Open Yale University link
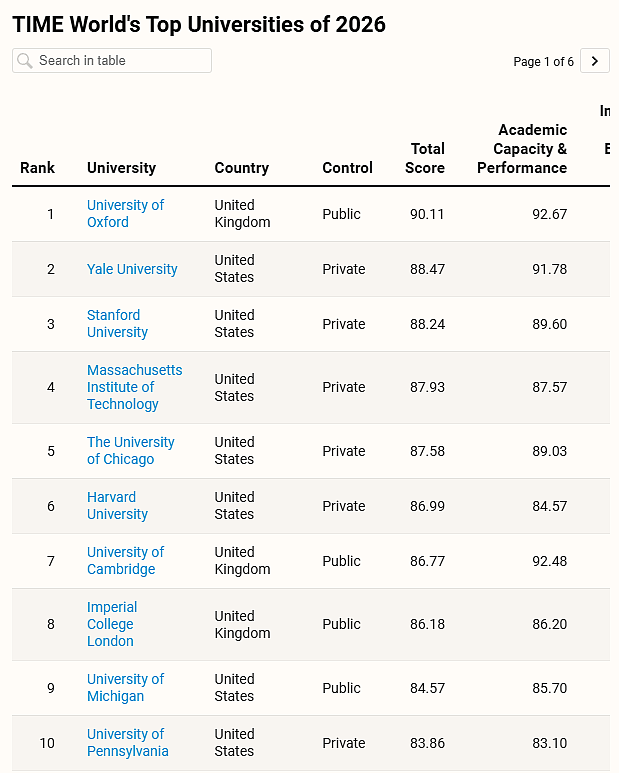This screenshot has height=773, width=619. click(x=132, y=269)
